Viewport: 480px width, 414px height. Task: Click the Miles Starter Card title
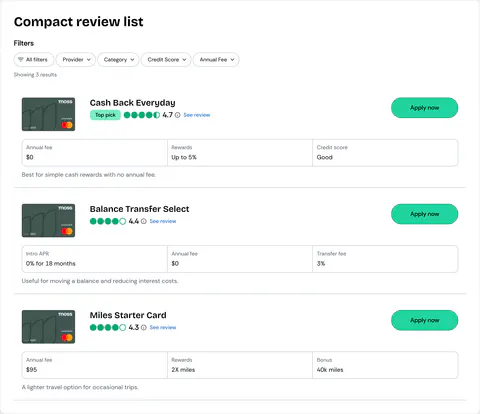(x=128, y=315)
